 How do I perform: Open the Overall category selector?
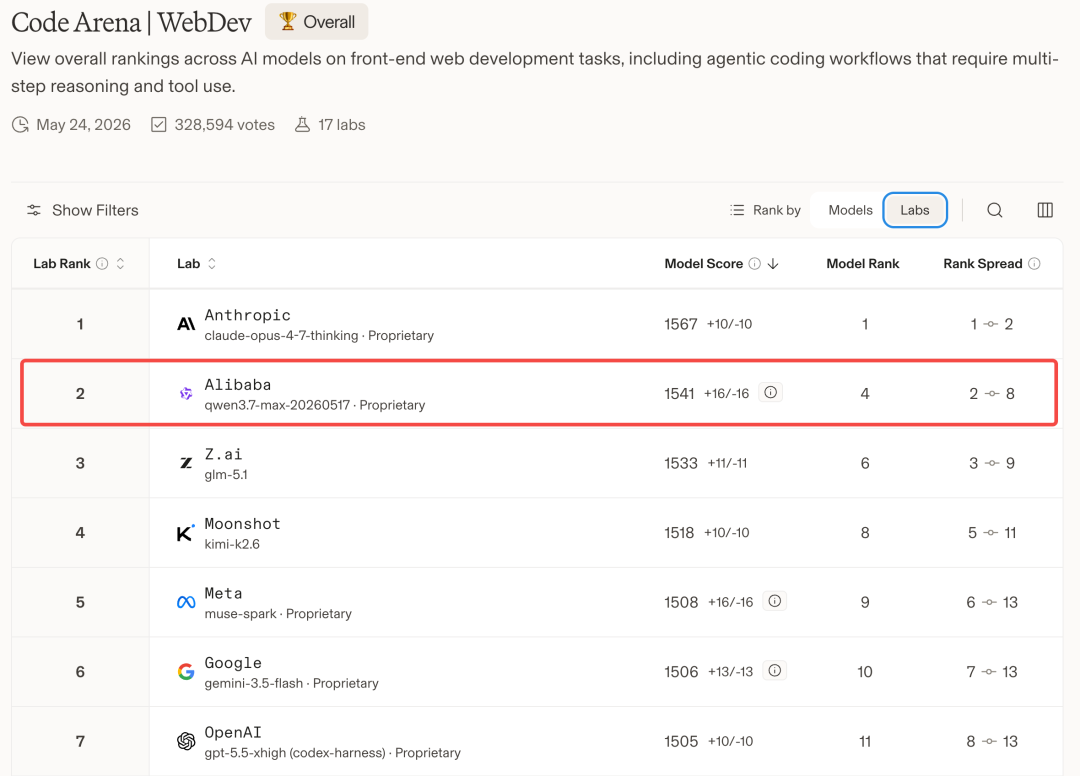(317, 22)
